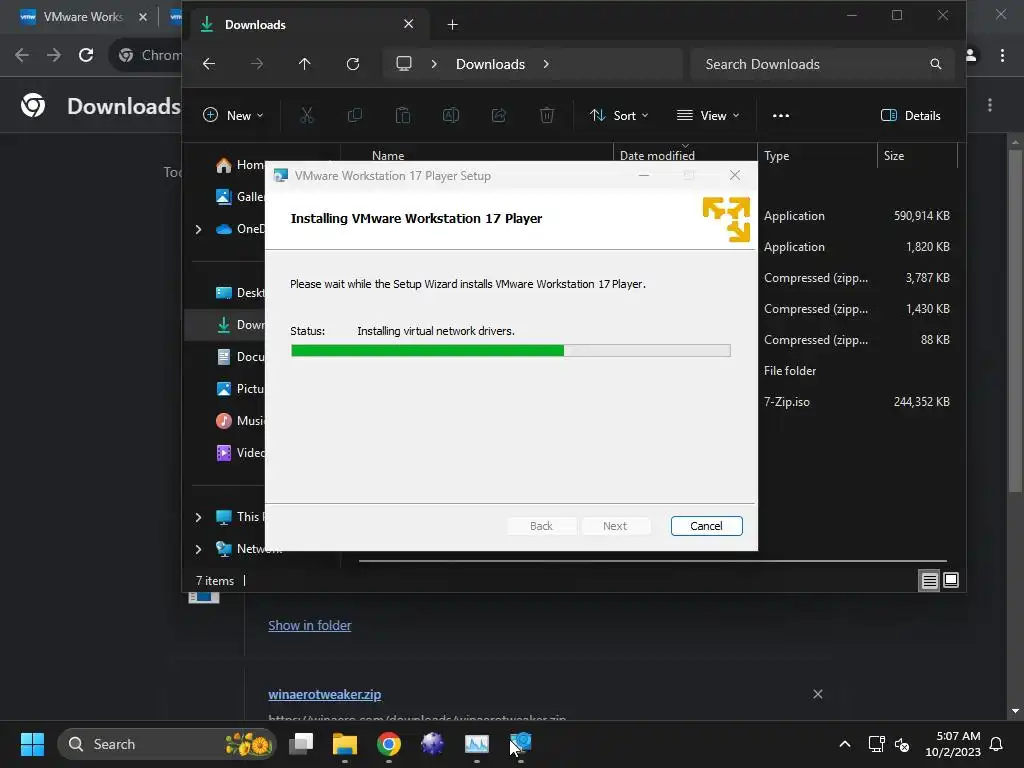The width and height of the screenshot is (1024, 768).
Task: Switch to details list view icon
Action: (x=929, y=580)
